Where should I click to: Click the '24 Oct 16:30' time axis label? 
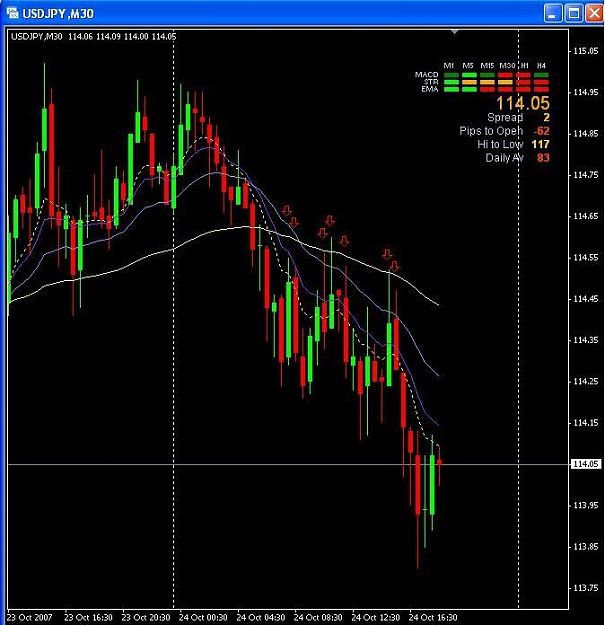click(433, 617)
